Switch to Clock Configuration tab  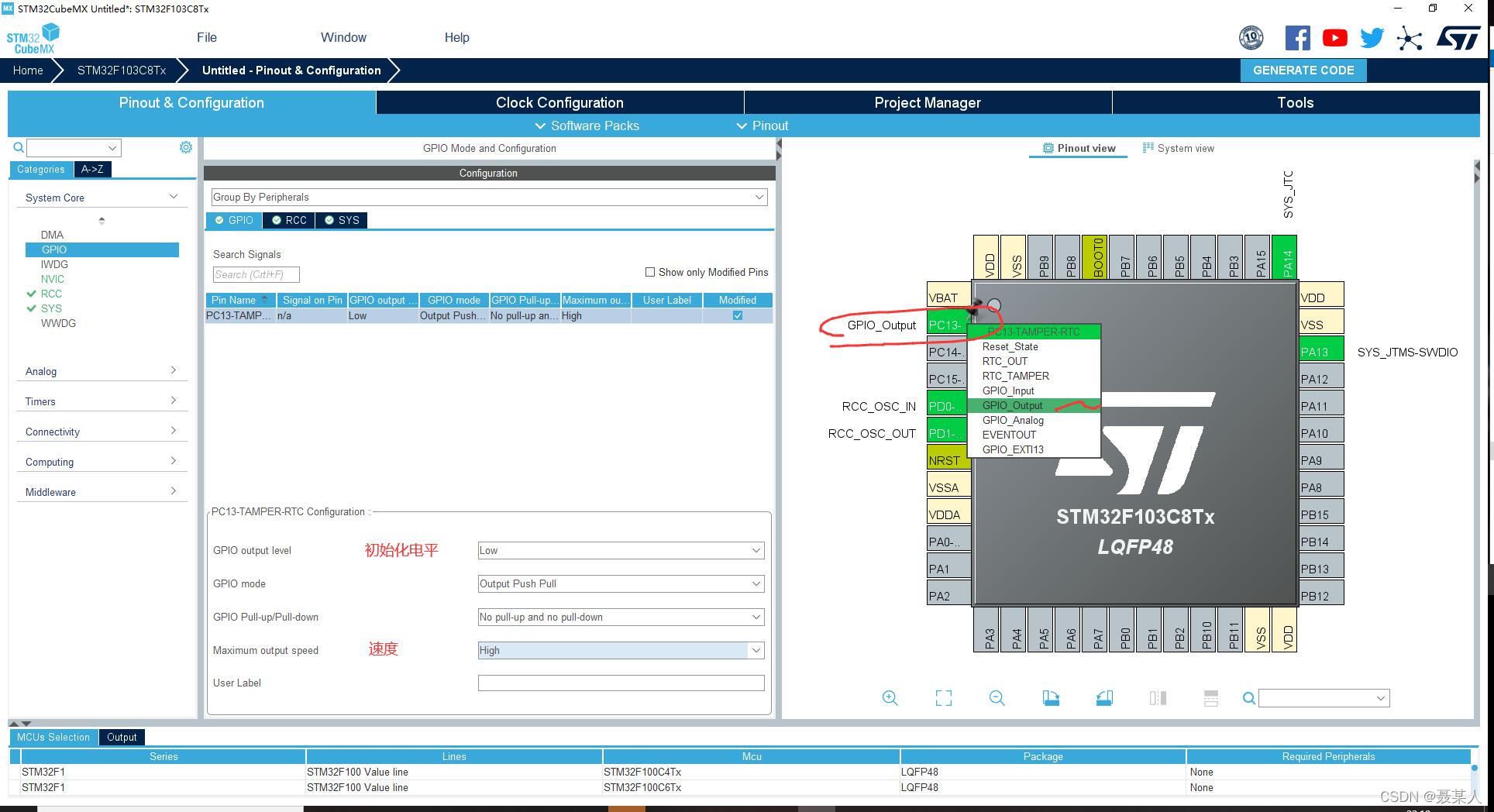[559, 102]
